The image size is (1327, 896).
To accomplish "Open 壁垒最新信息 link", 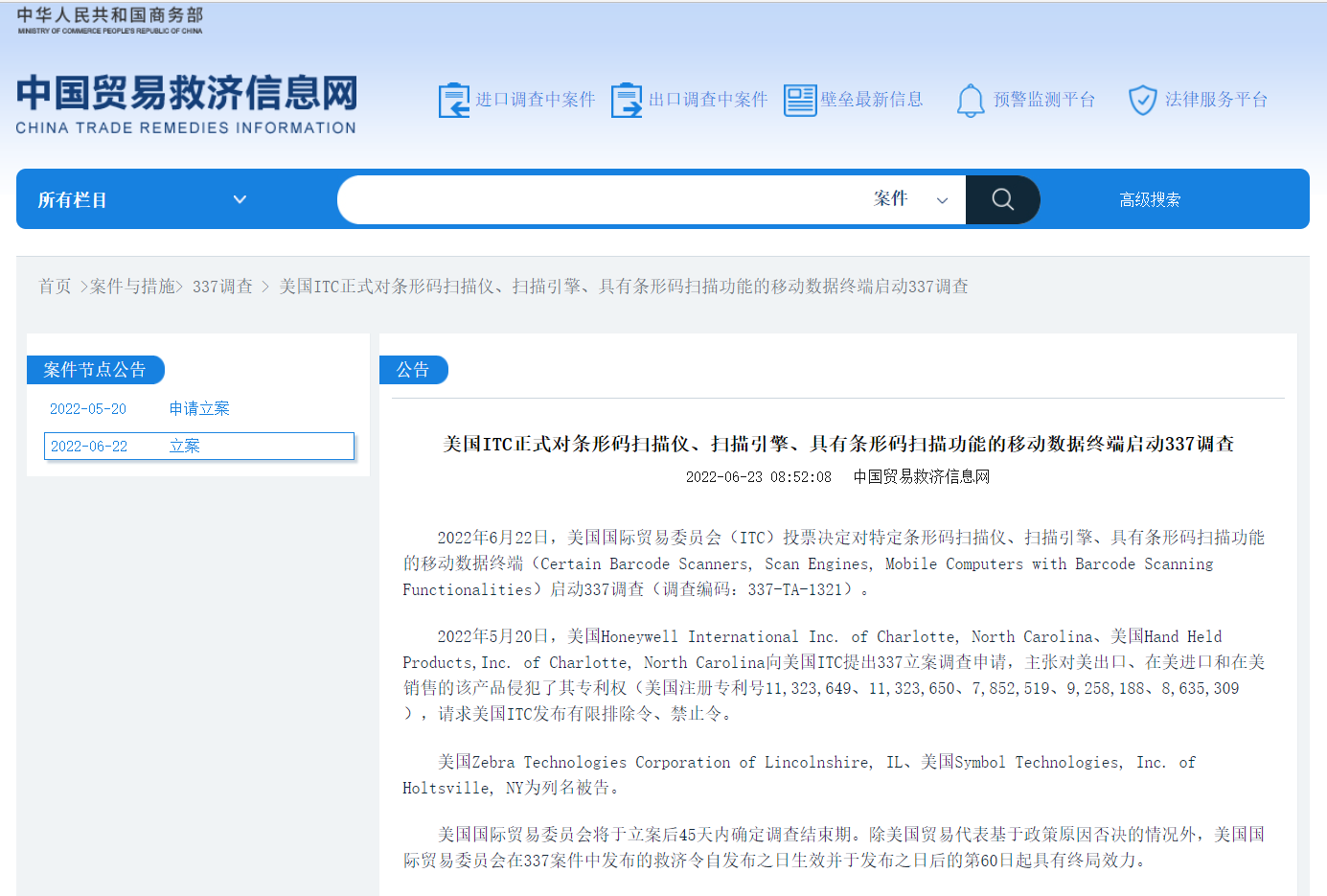I will [871, 100].
